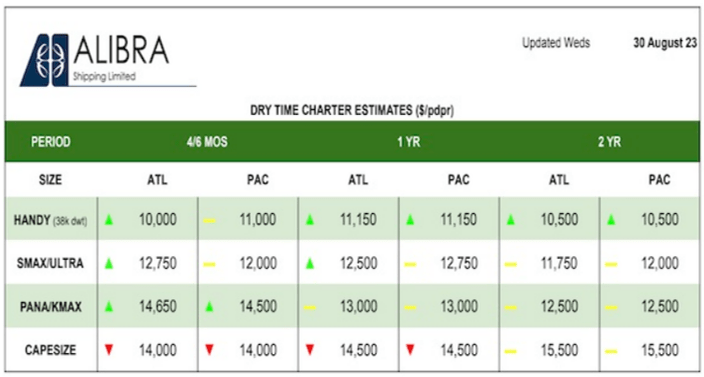Click the 30 August 23 date
Viewport: 704px width, 377px height.
pos(665,43)
